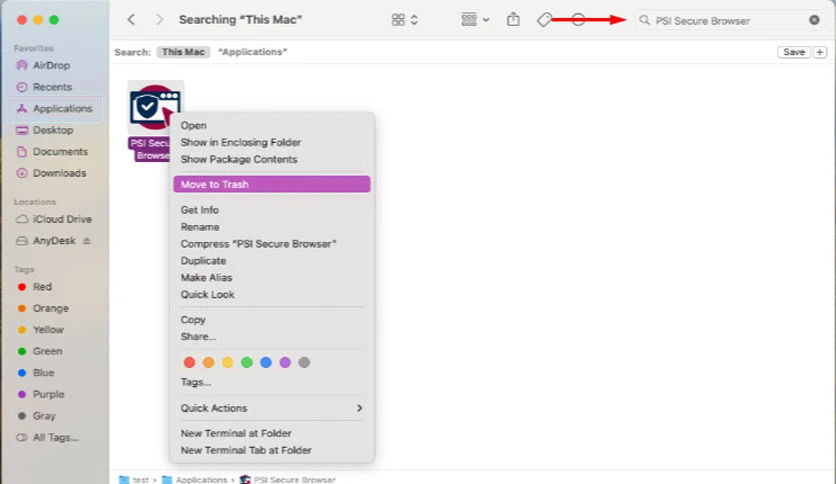Choose Move to Trash
This screenshot has width=836, height=484.
coord(272,184)
